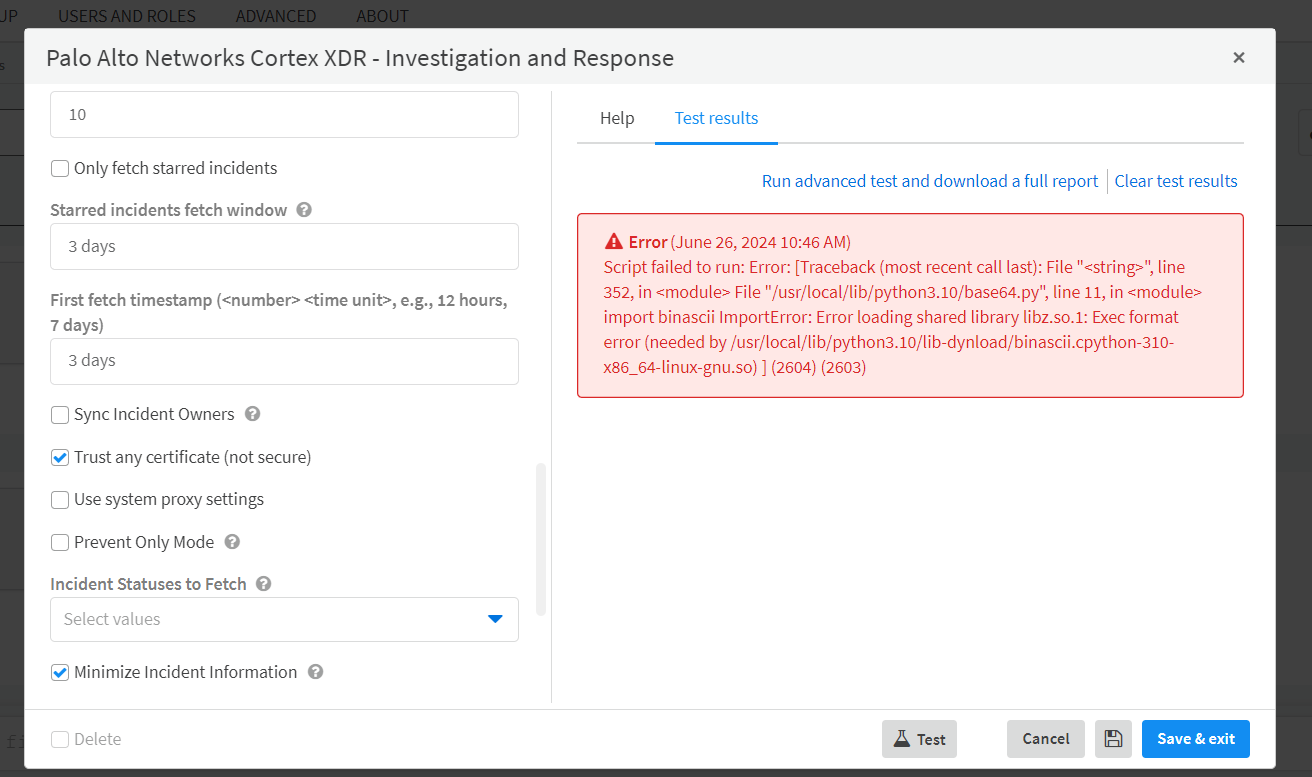Viewport: 1312px width, 777px height.
Task: Click help icon next to Minimize Incident Information
Action: tap(315, 672)
